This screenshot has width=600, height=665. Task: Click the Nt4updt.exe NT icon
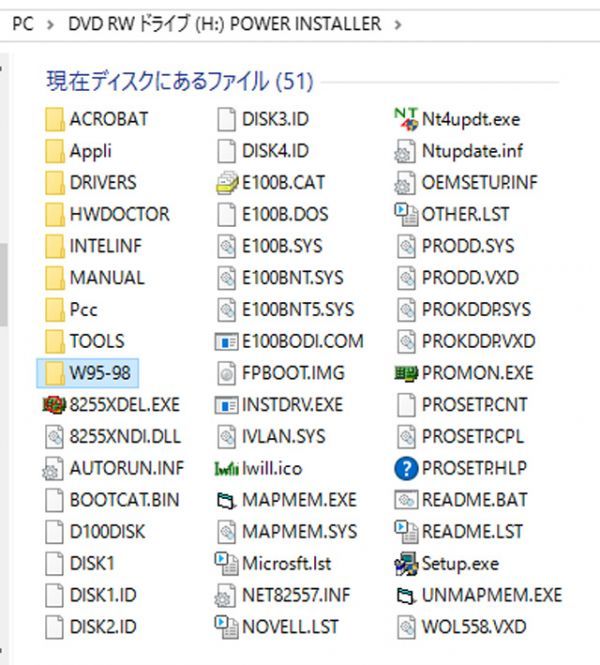tap(406, 119)
